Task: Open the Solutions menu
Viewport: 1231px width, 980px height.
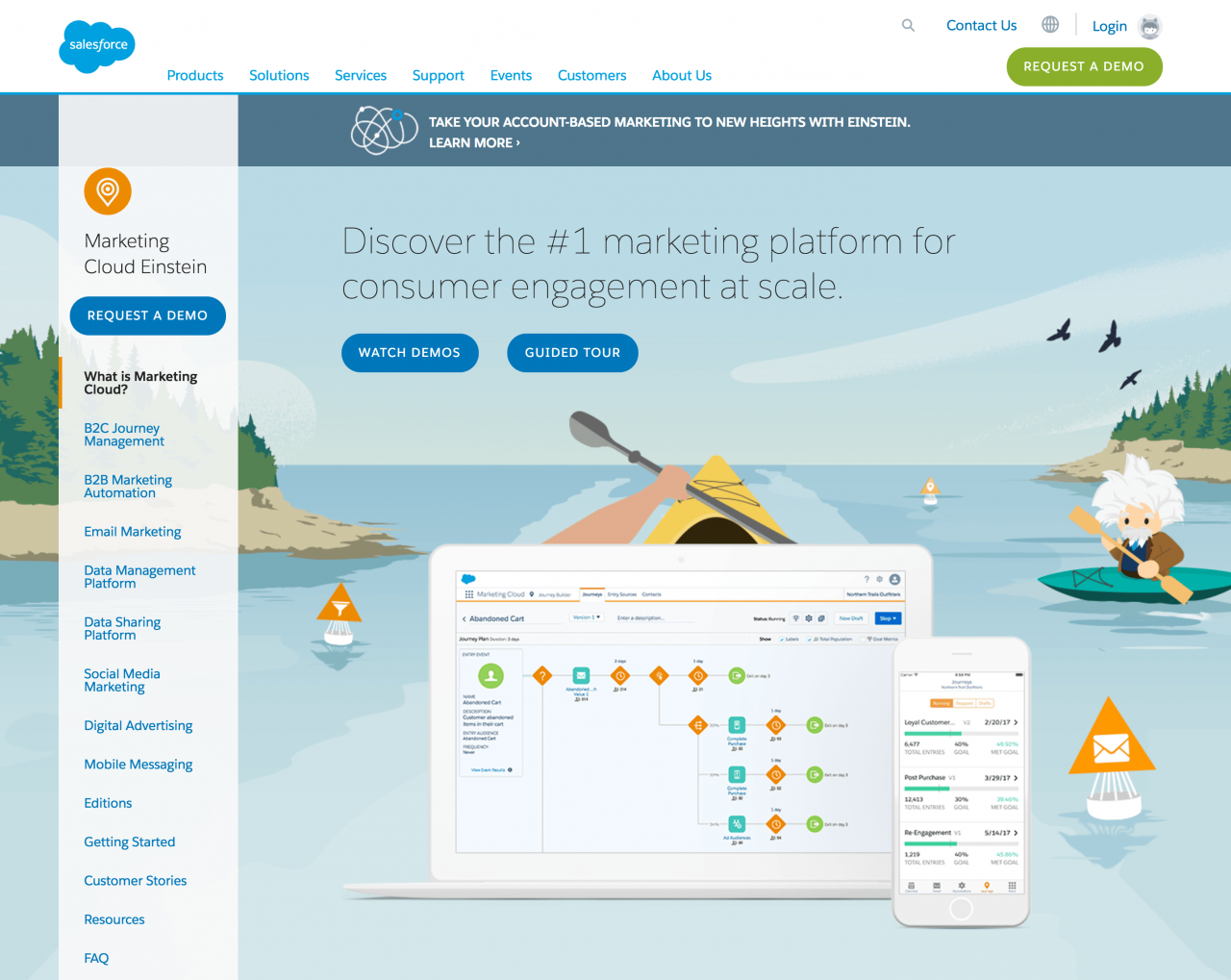Action: click(279, 75)
